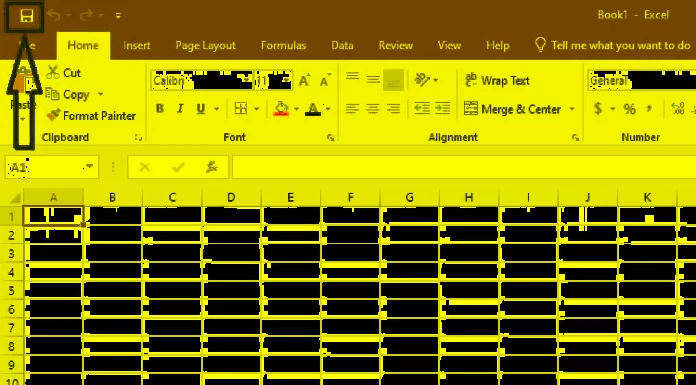Apply Percent Style icon
Image resolution: width=696 pixels, height=385 pixels.
click(x=629, y=109)
